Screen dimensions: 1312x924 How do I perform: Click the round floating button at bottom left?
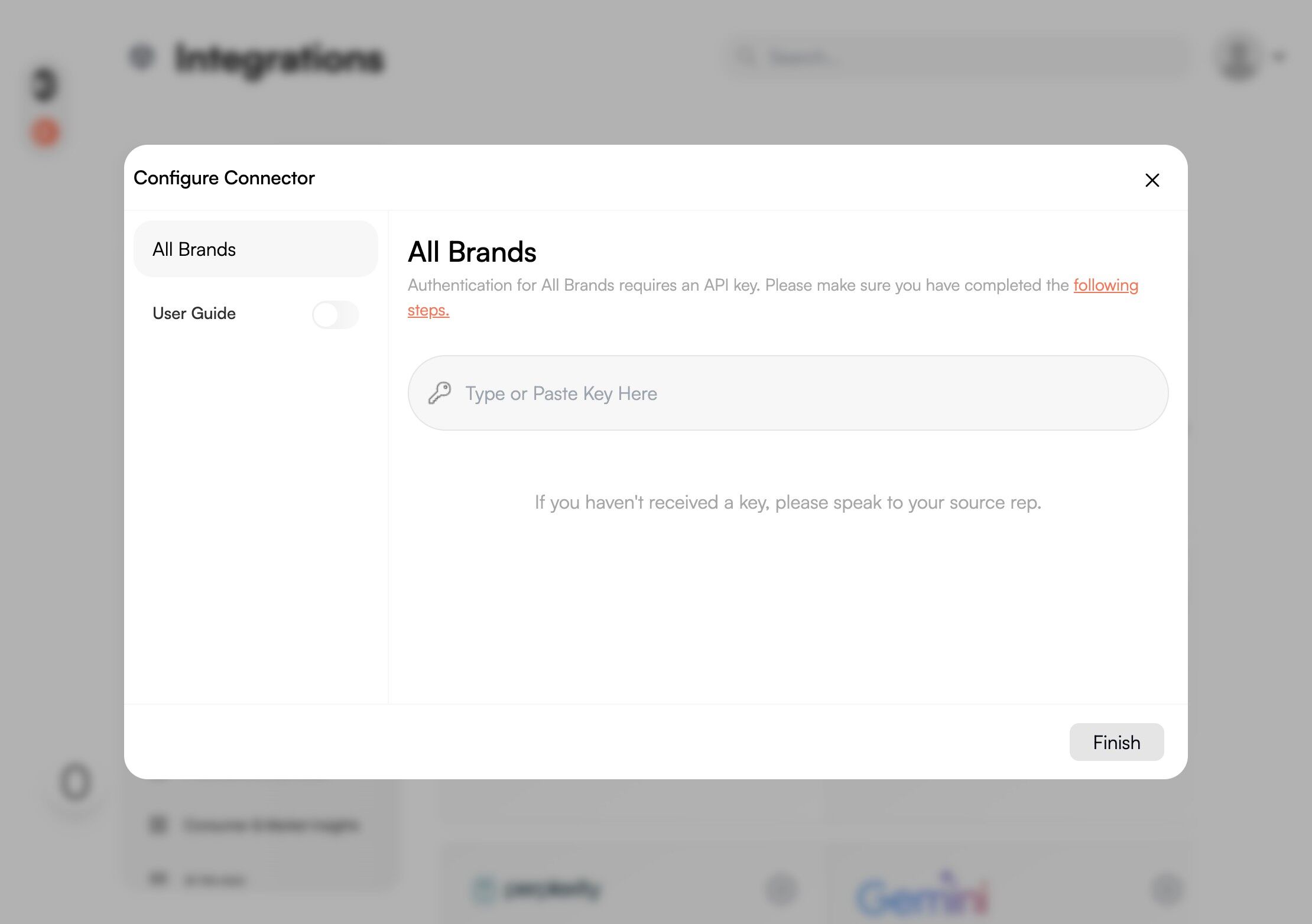point(76,783)
